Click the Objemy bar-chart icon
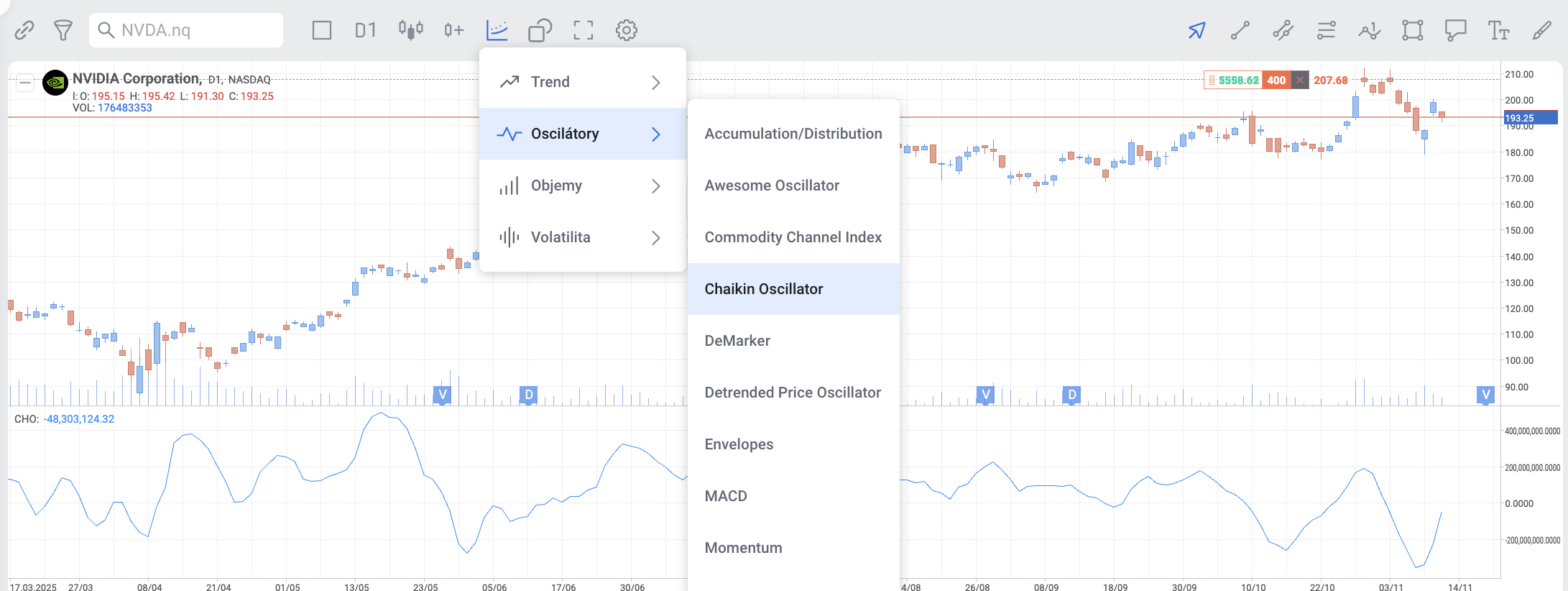Screen dimensions: 1568x591 click(x=509, y=186)
